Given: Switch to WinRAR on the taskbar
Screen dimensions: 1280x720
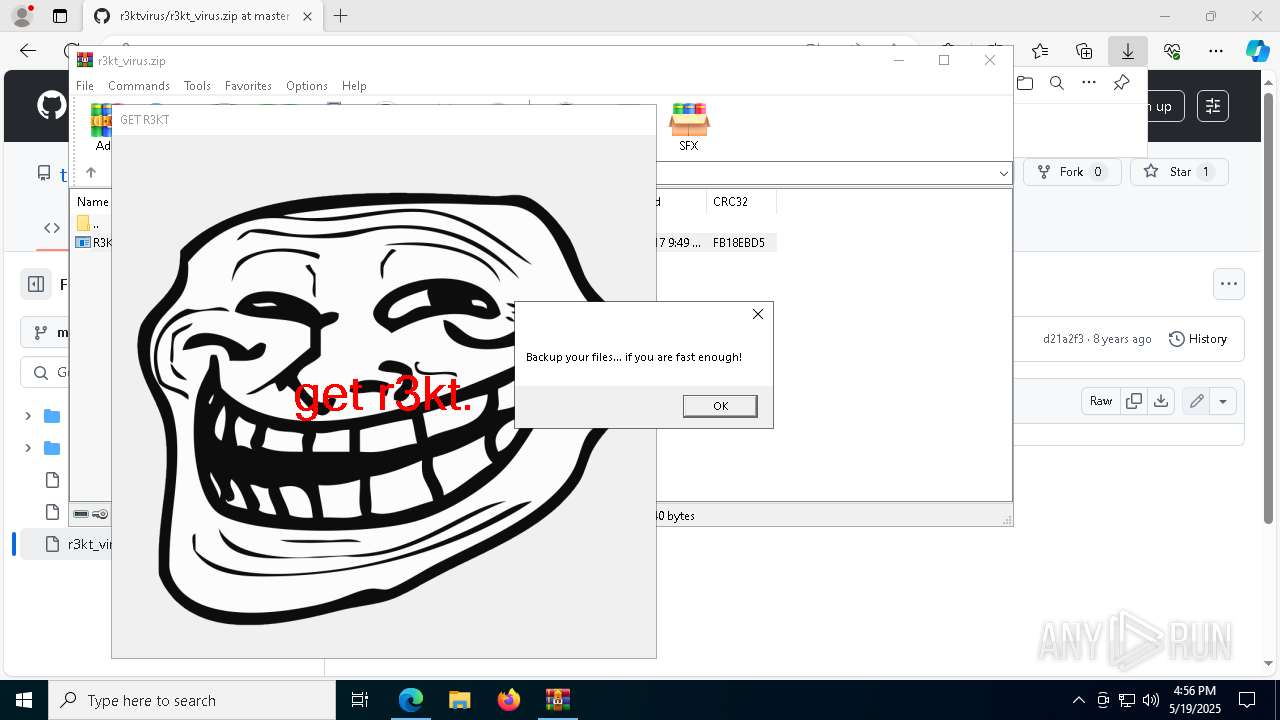Looking at the screenshot, I should (557, 700).
